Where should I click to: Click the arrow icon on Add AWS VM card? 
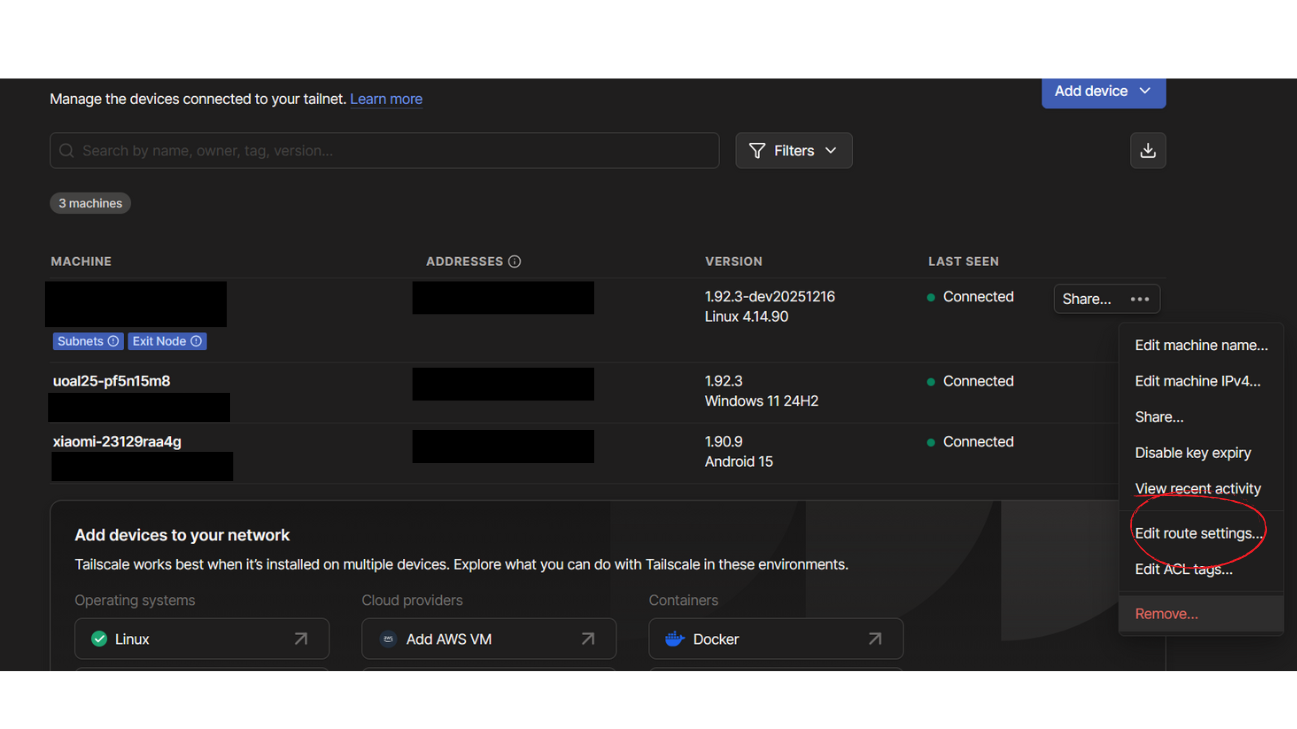tap(588, 639)
